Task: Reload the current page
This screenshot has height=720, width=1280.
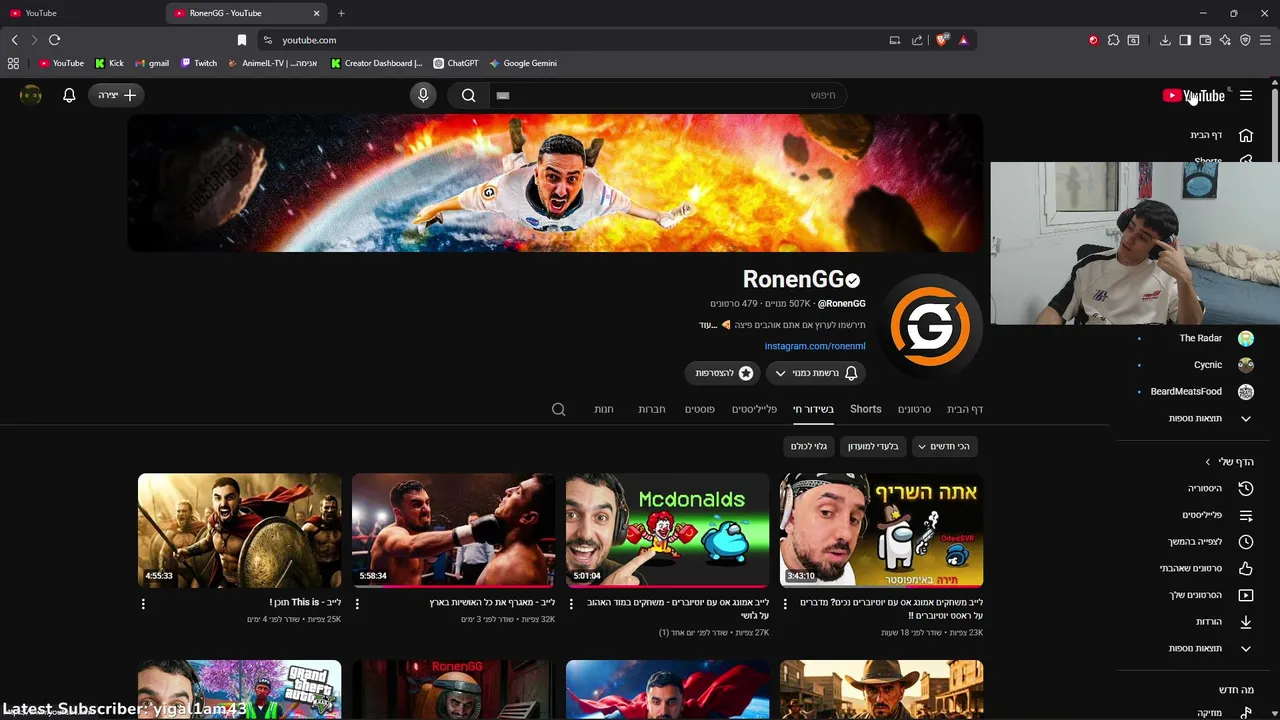Action: coord(54,40)
